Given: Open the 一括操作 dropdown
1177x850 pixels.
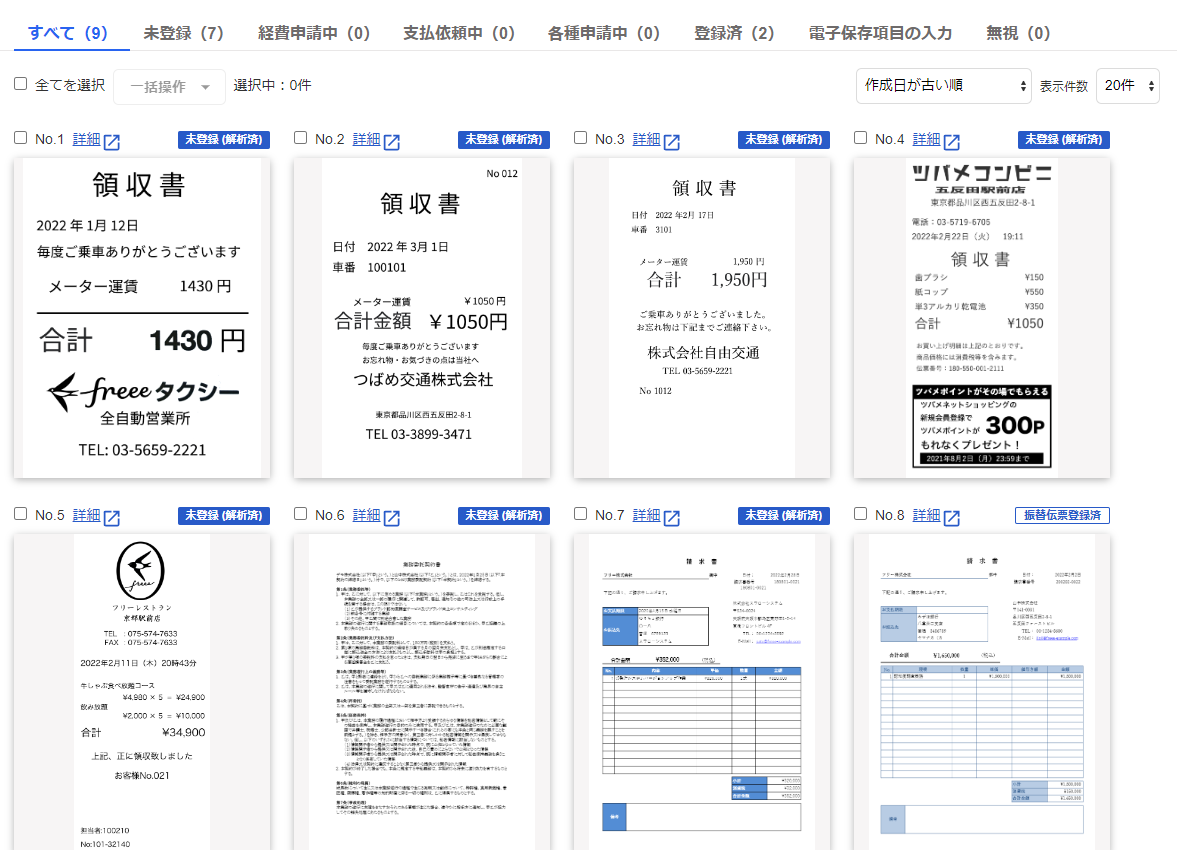Looking at the screenshot, I should pyautogui.click(x=170, y=86).
